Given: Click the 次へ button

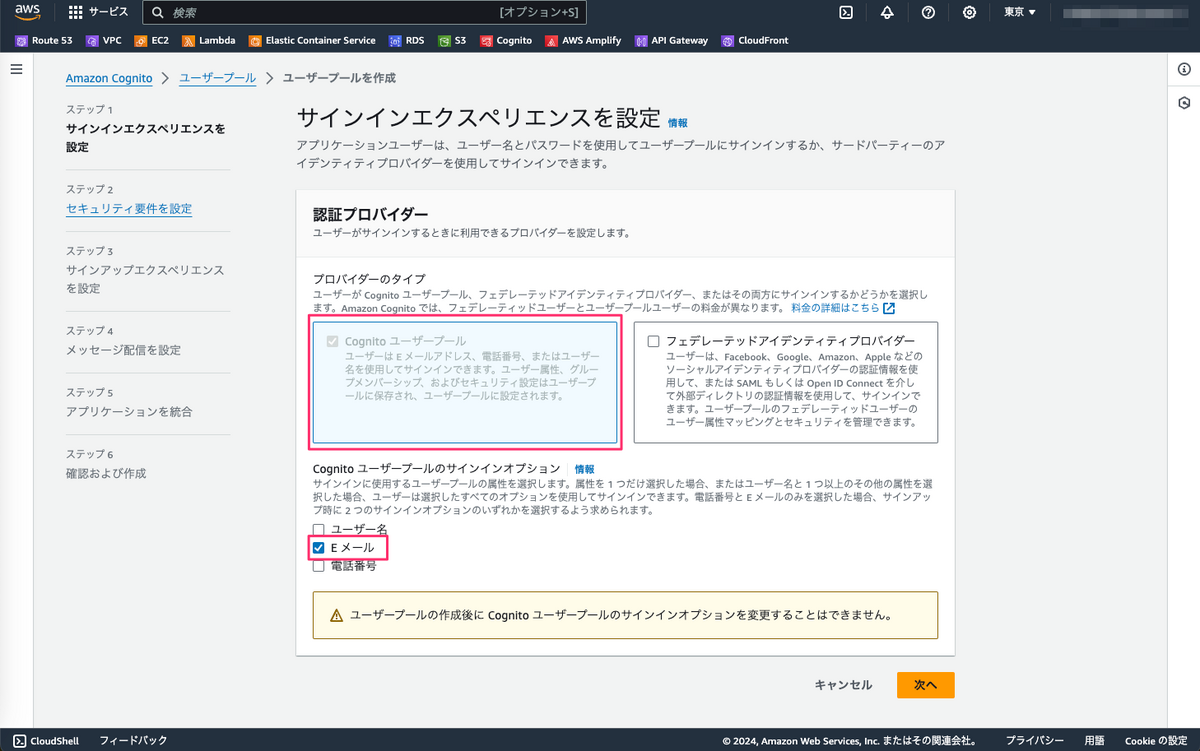Looking at the screenshot, I should tap(925, 685).
